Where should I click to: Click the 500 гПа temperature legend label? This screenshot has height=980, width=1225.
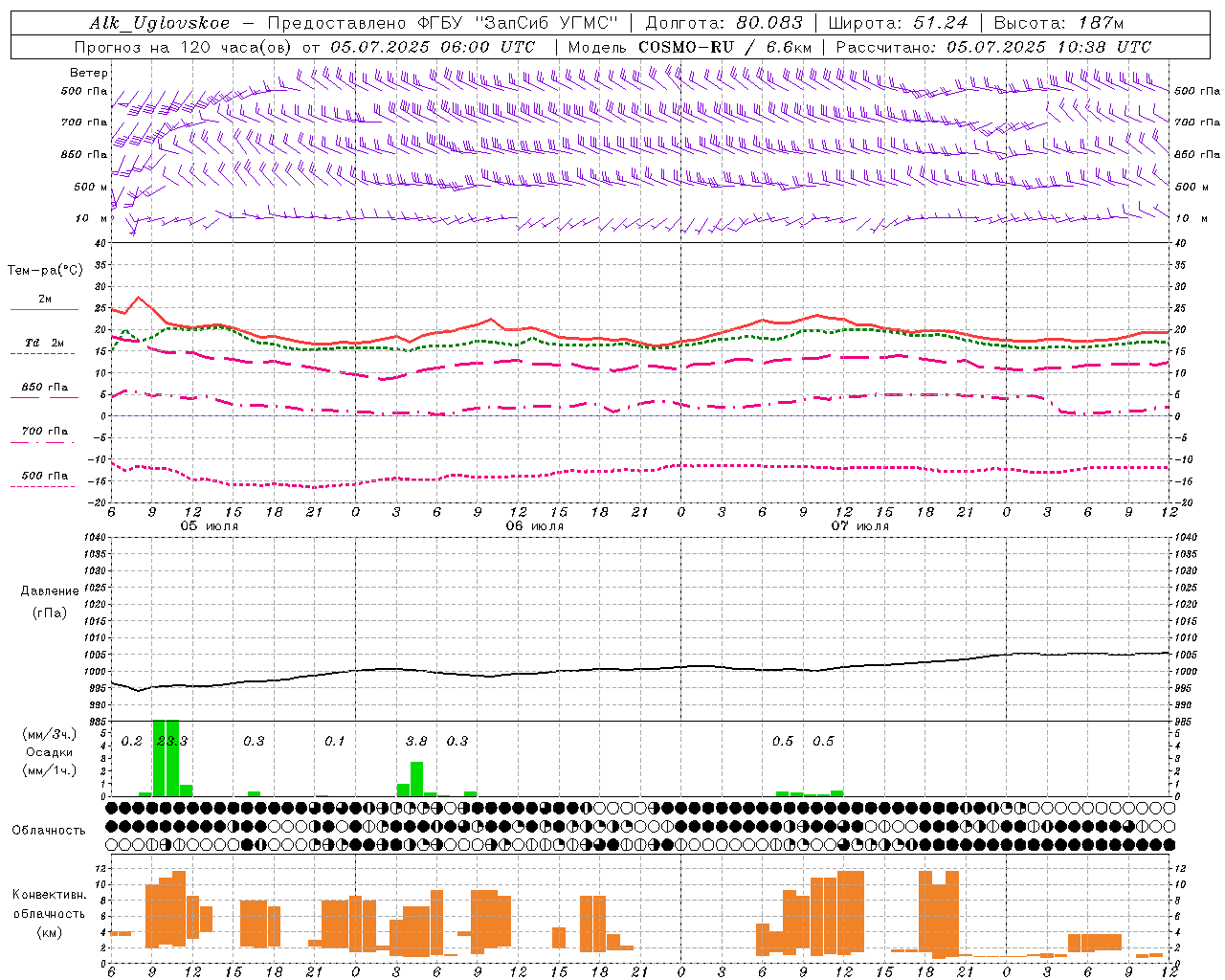pos(45,476)
